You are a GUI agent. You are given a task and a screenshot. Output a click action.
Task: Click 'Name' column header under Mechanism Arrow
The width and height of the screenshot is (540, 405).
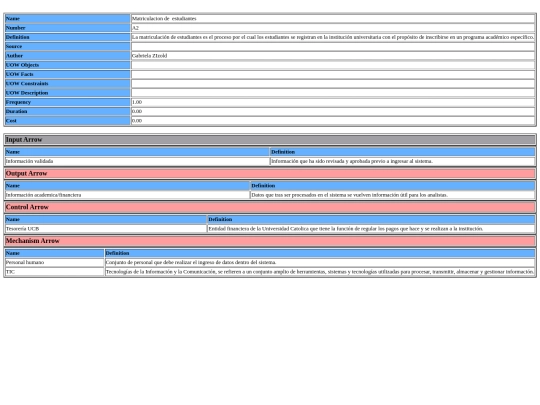point(54,253)
